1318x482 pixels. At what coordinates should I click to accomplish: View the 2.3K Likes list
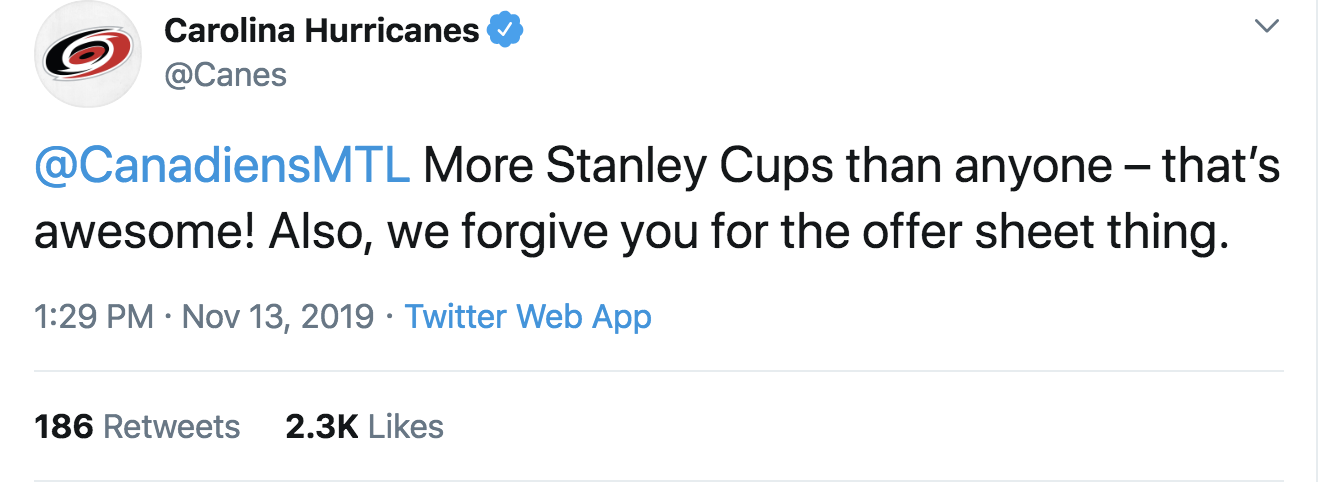[x=364, y=427]
